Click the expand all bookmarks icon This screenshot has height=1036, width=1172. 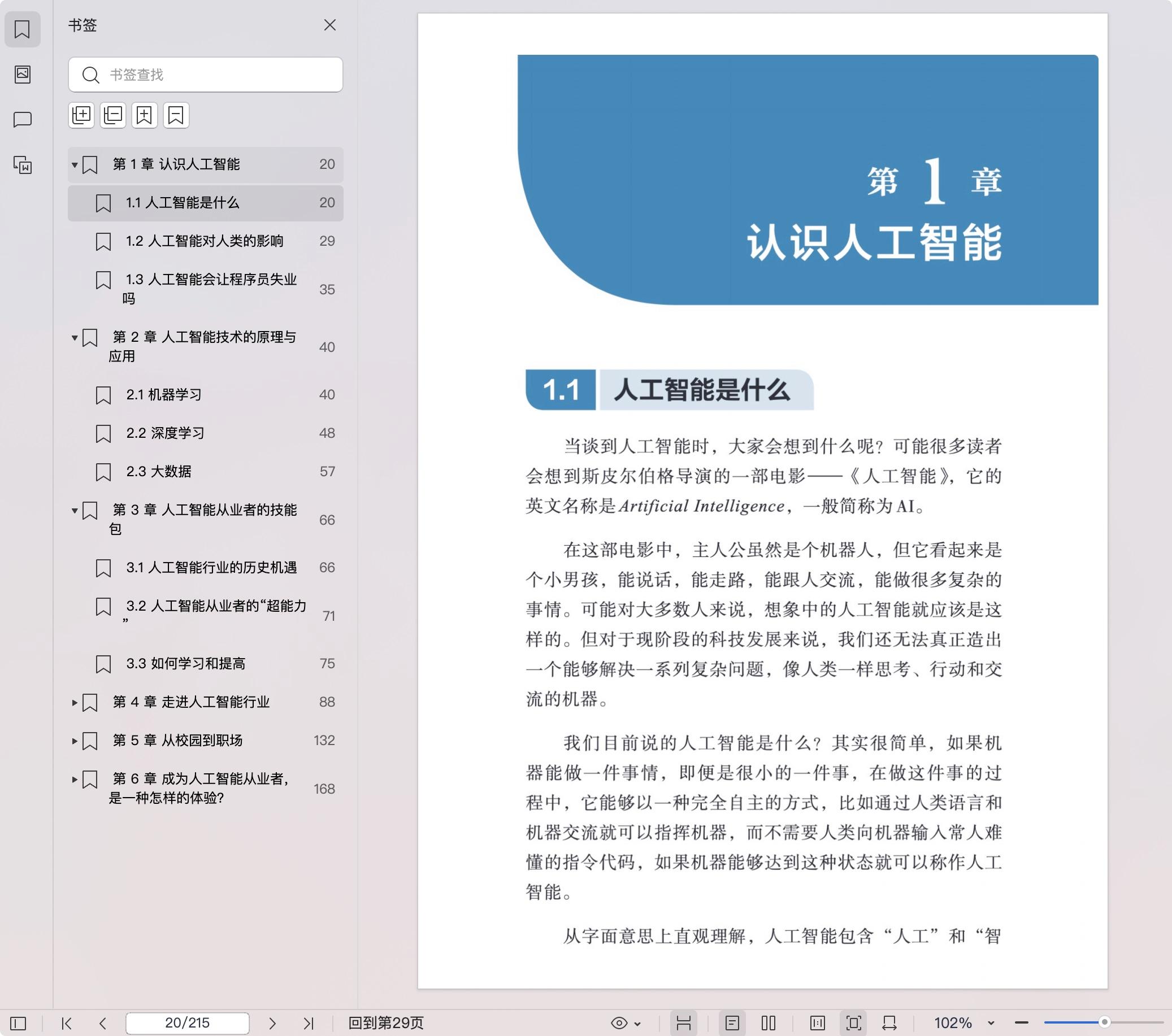(81, 115)
